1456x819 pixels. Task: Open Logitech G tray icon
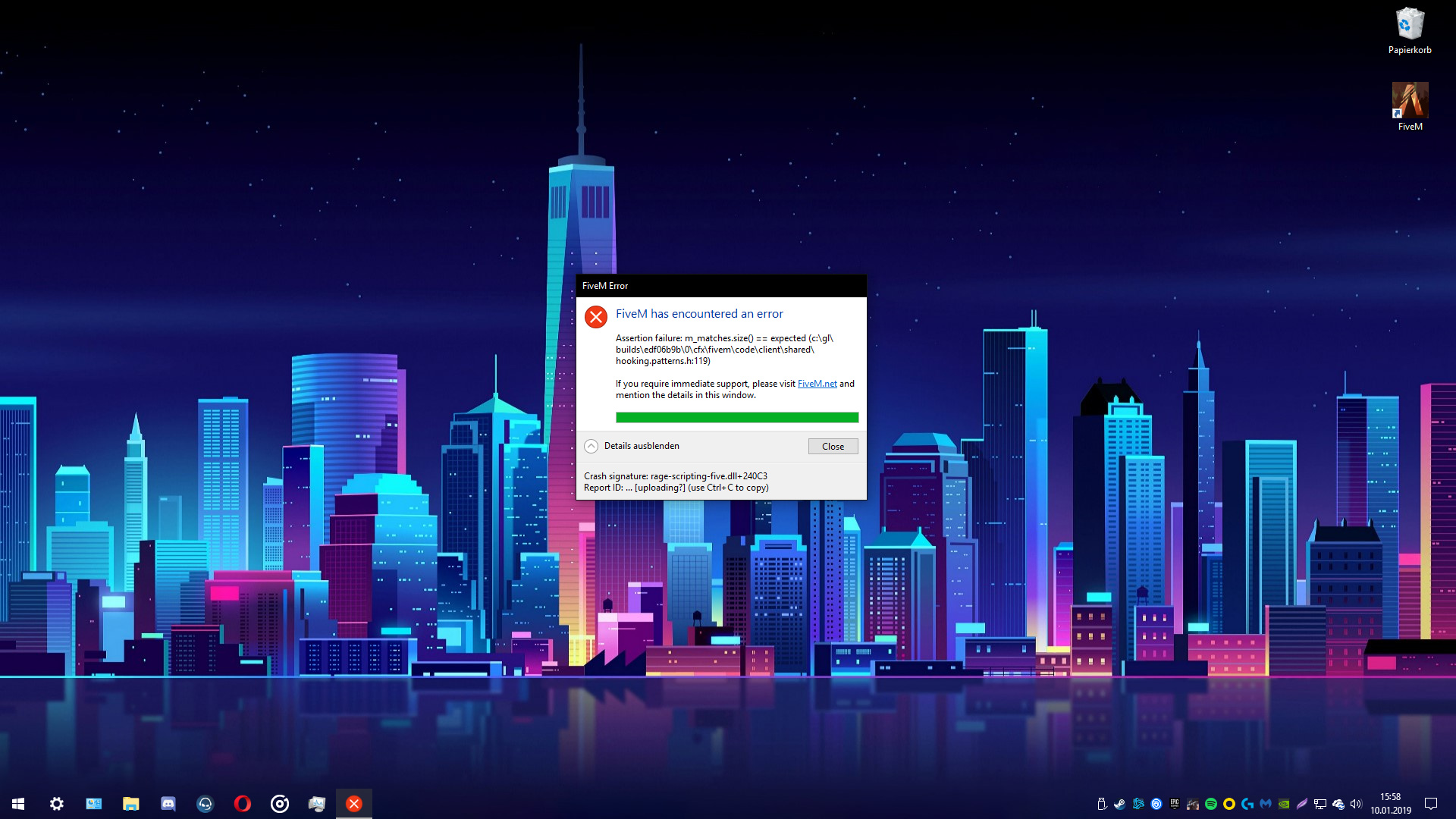(x=1247, y=804)
